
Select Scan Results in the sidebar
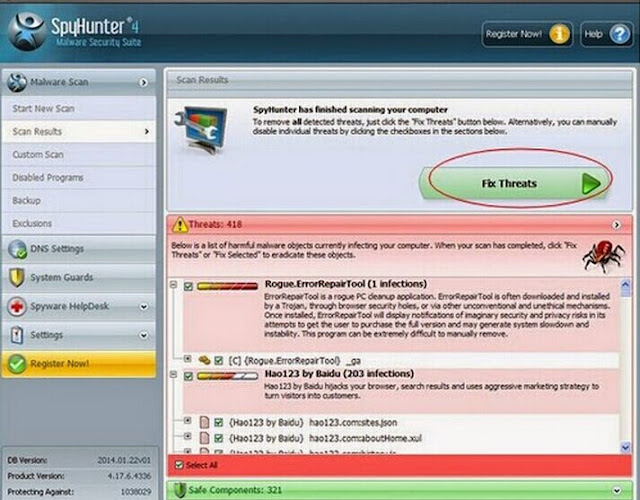[79, 131]
